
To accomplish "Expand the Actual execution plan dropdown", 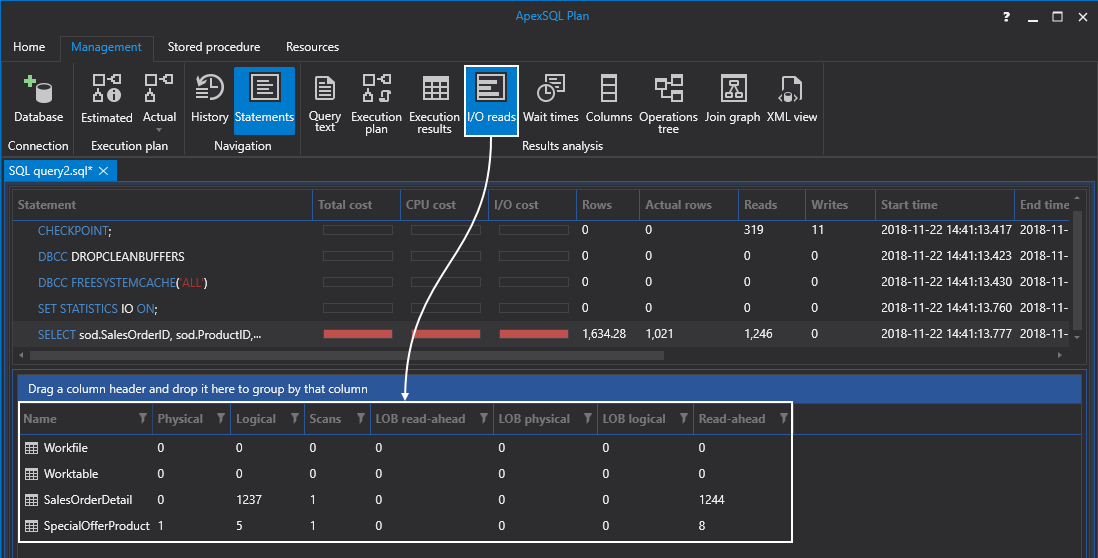I will (159, 129).
